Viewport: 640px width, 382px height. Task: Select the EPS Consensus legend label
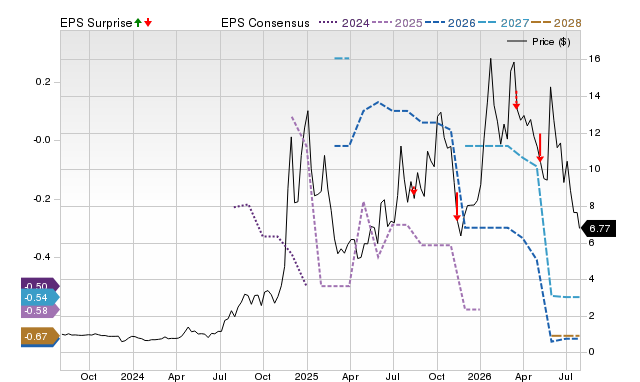coord(265,23)
